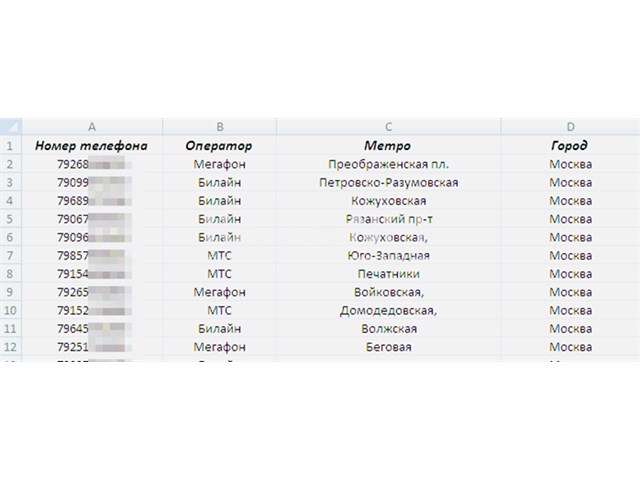
Task: Select cell containing Петровско-Разумовская
Action: click(x=389, y=182)
